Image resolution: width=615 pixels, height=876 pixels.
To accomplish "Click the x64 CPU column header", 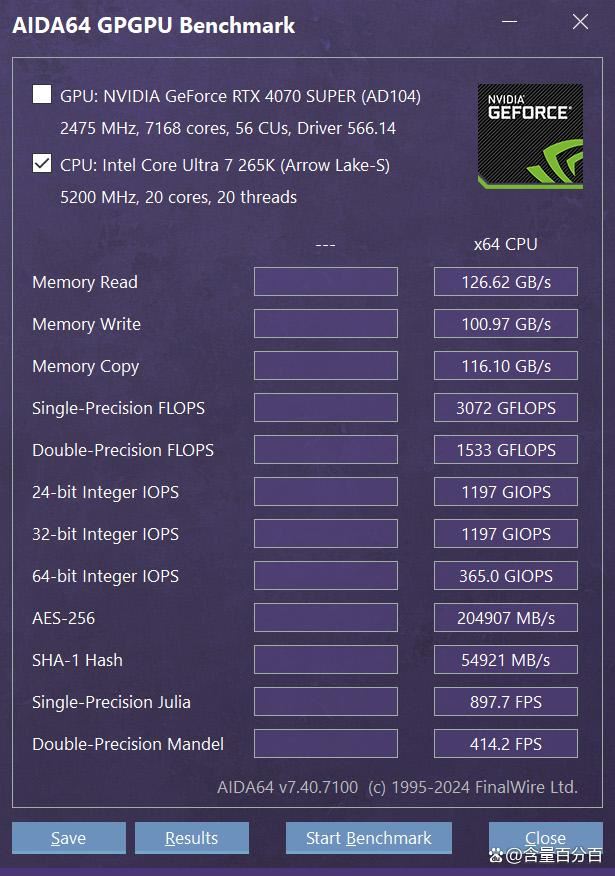I will [x=505, y=244].
